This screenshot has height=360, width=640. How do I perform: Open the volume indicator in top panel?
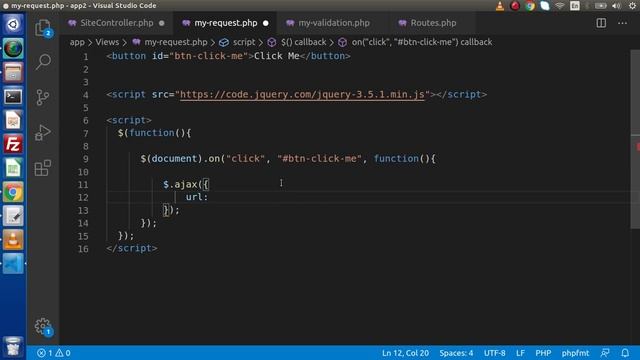pos(616,6)
